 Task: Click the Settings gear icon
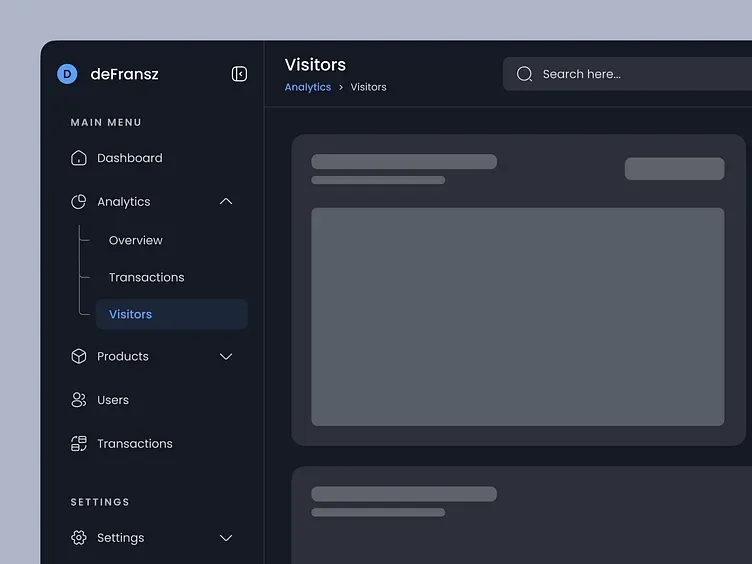point(79,538)
